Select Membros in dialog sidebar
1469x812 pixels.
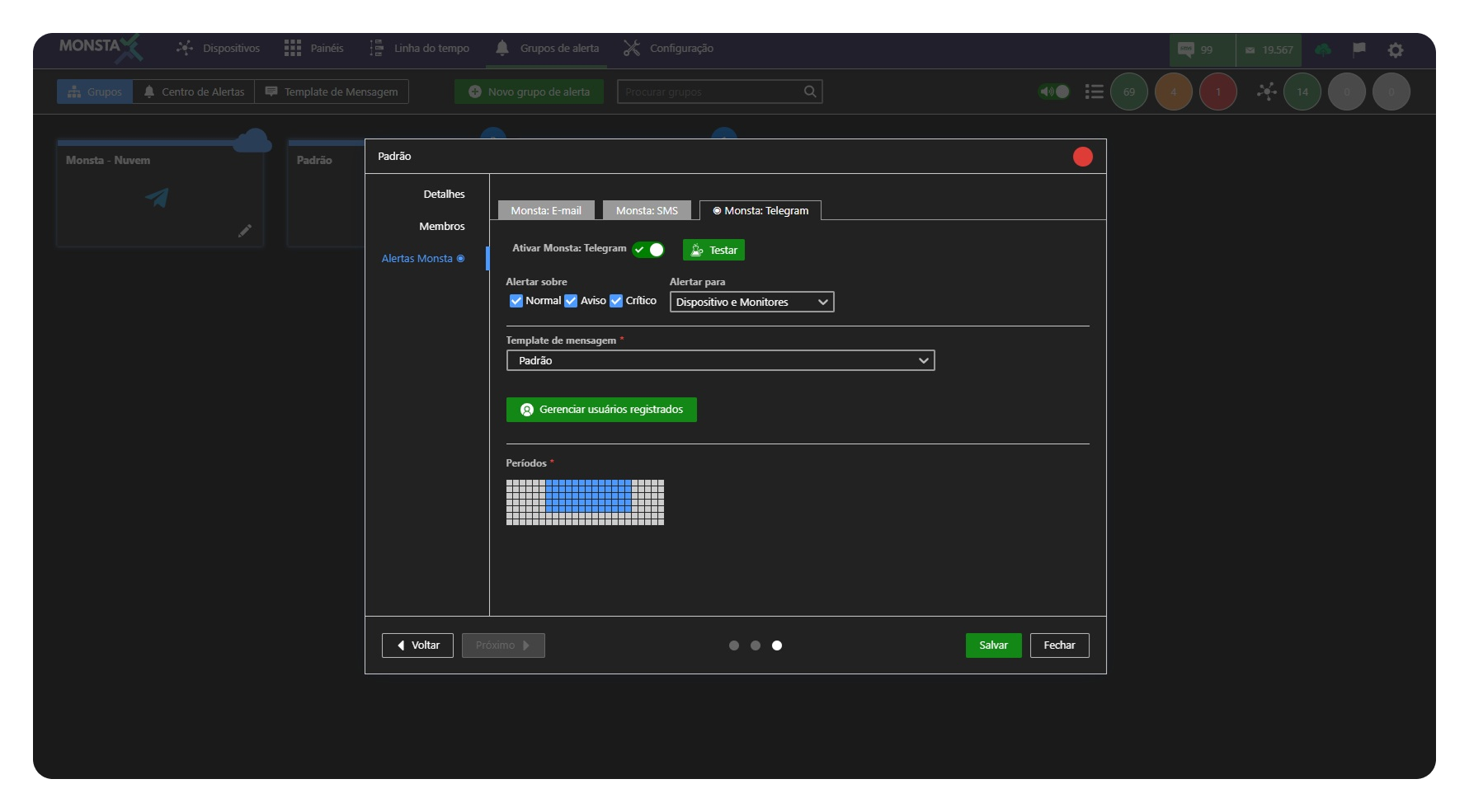click(x=442, y=227)
